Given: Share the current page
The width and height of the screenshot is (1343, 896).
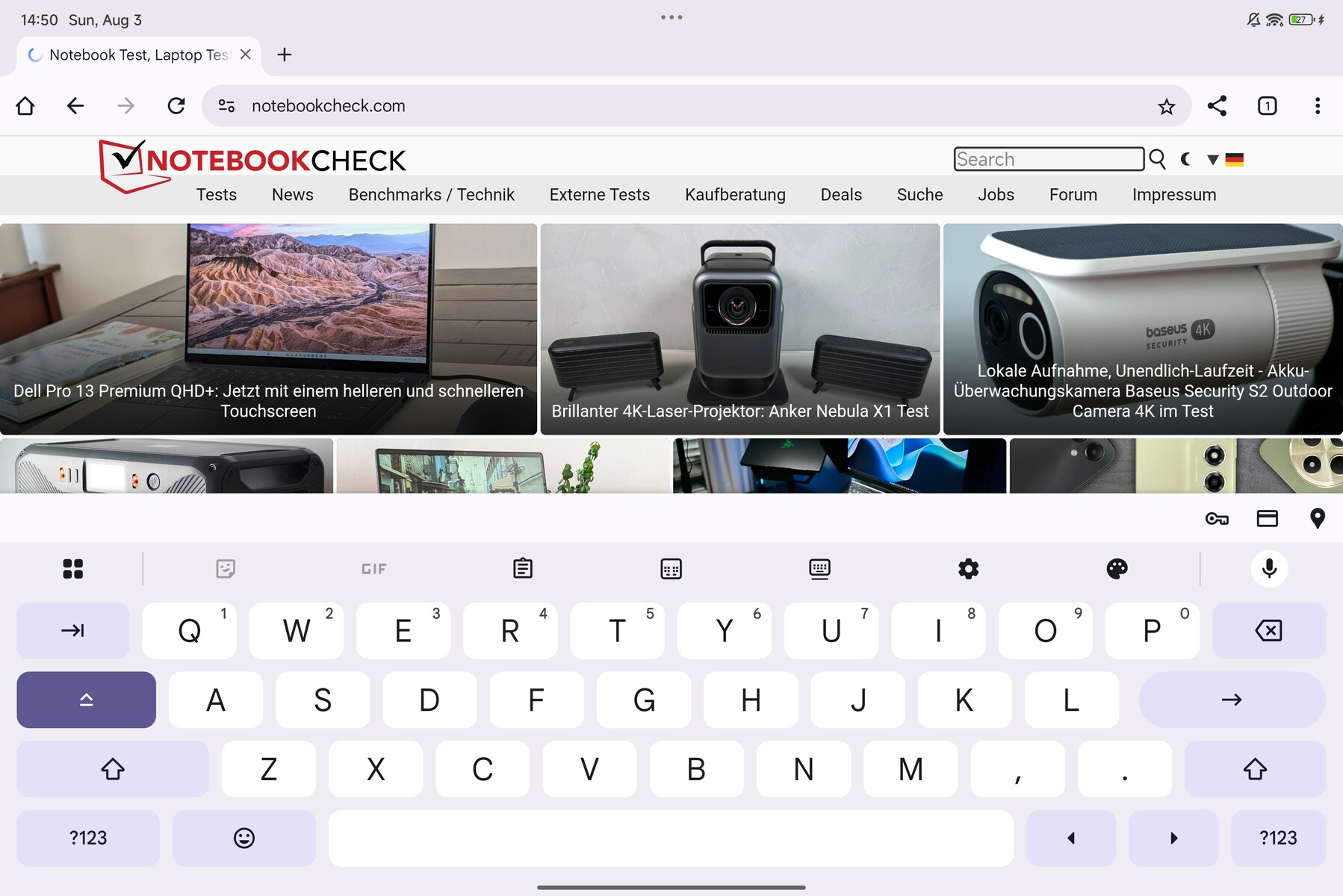Looking at the screenshot, I should 1218,106.
